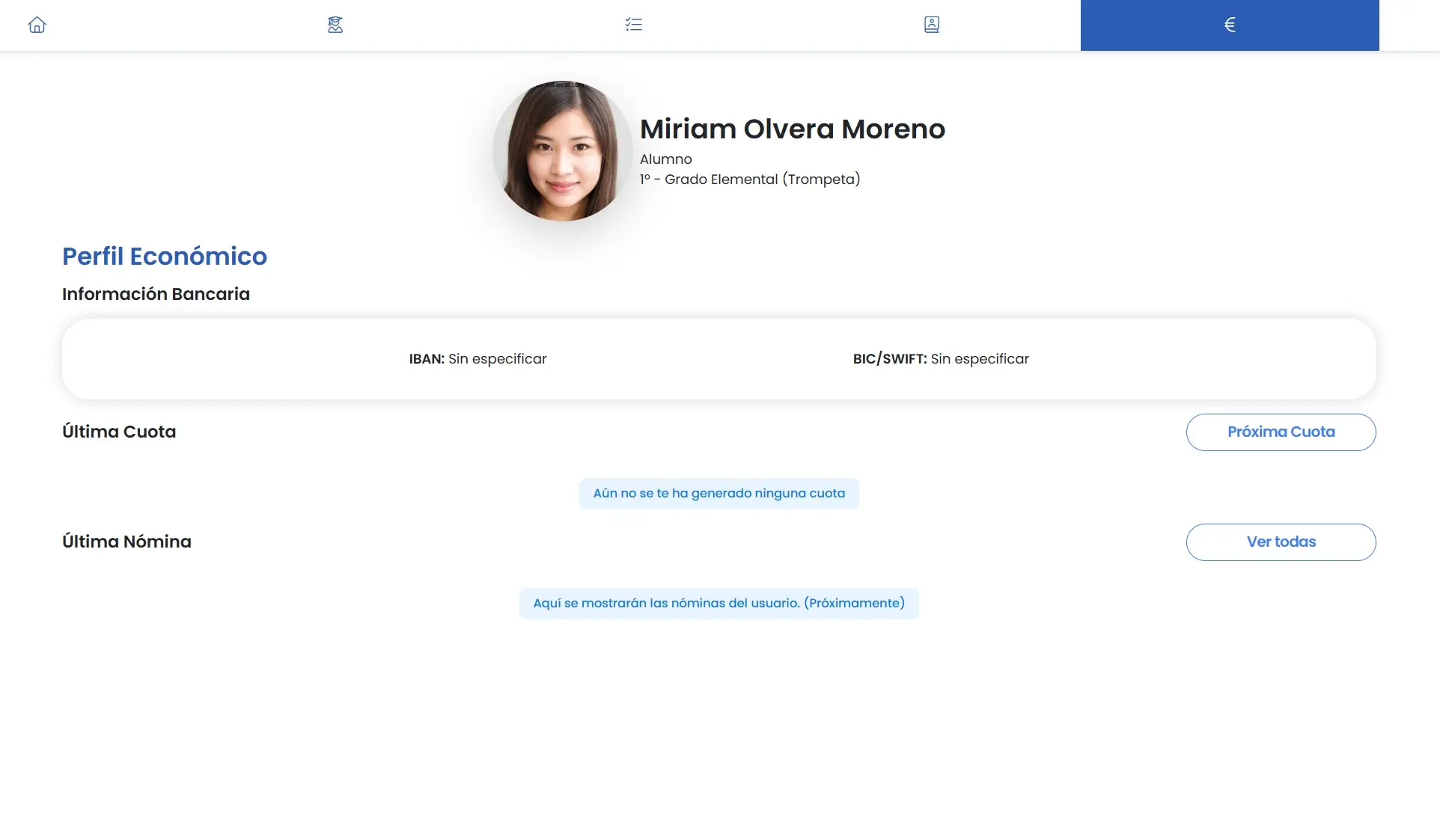Click the Perfil Económico heading
This screenshot has height=840, width=1440.
click(165, 257)
